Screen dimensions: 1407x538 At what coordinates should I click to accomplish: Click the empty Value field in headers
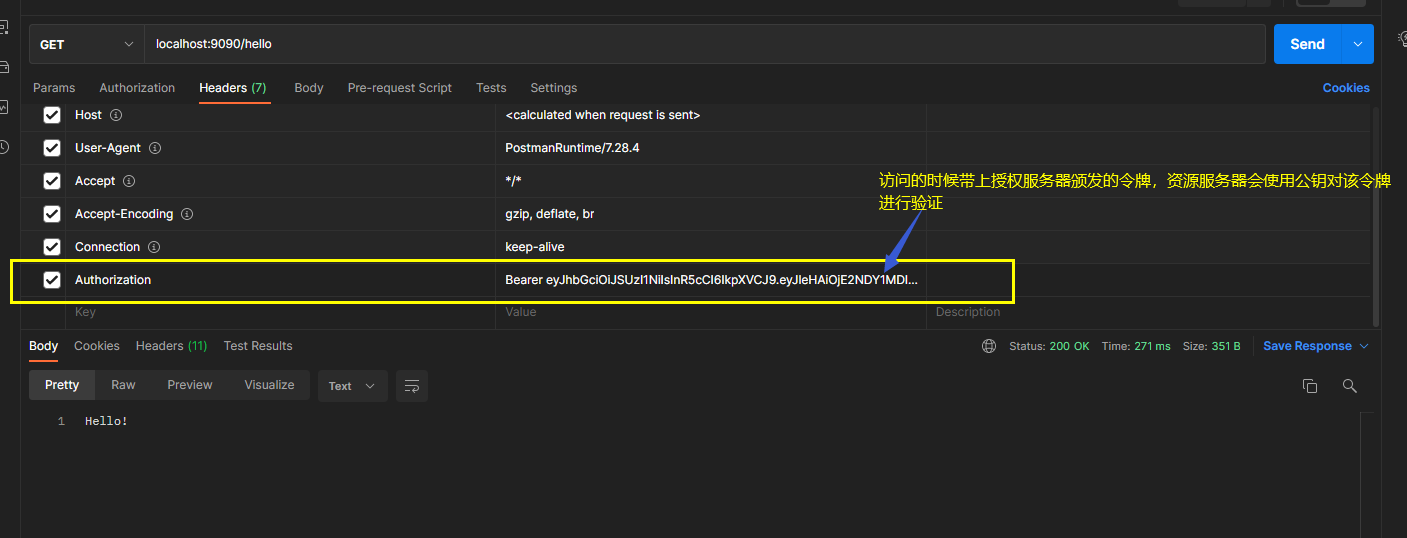(711, 312)
